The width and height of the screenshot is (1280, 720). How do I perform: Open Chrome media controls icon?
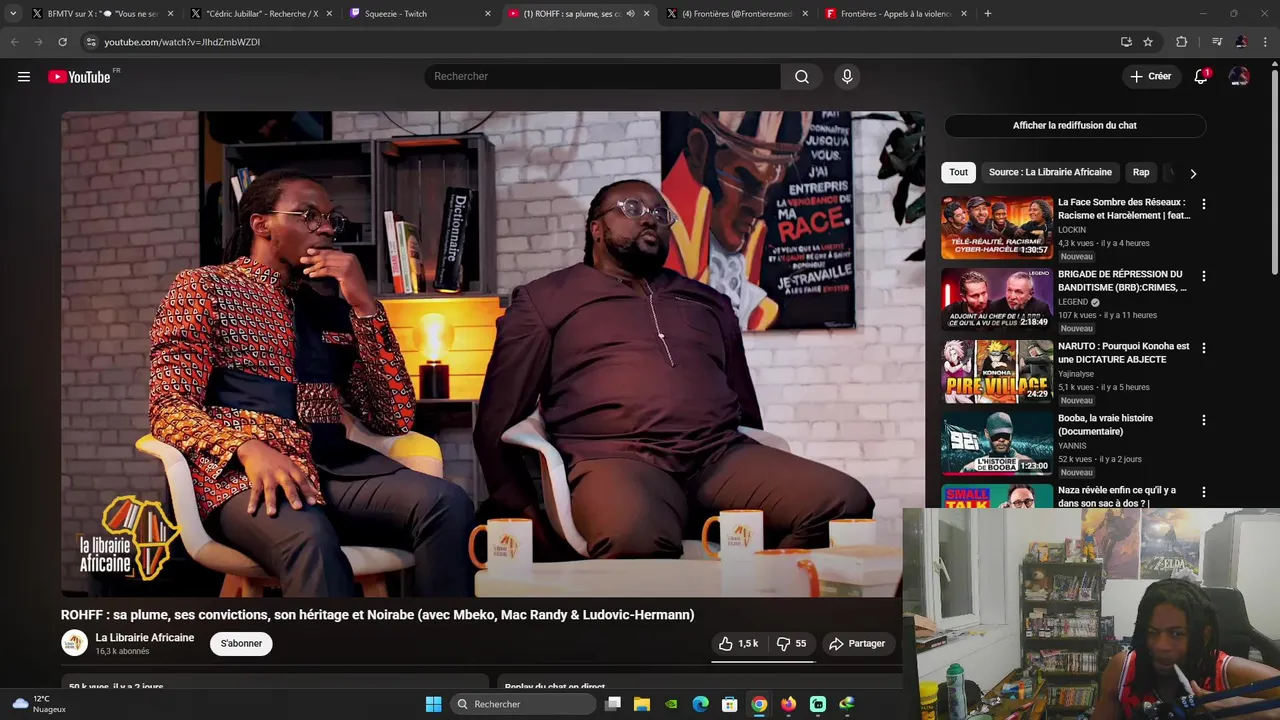click(x=1217, y=42)
